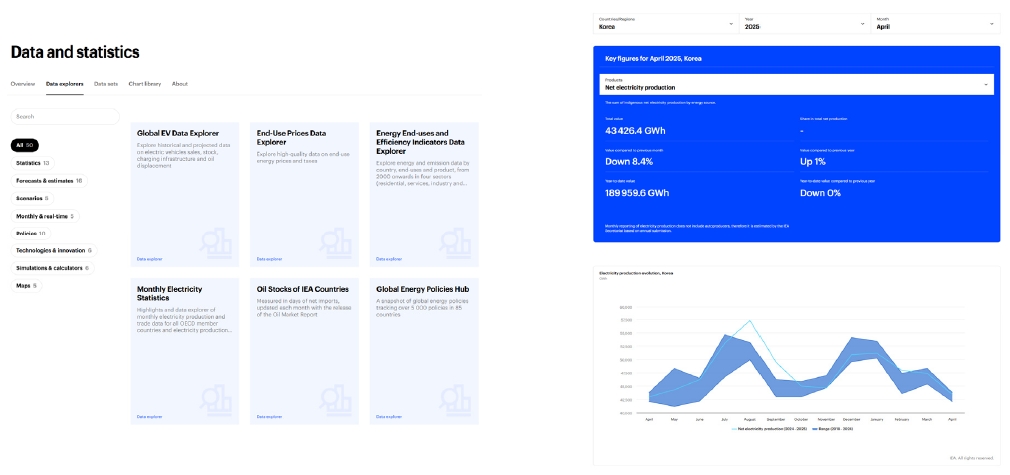Select the Forecasts & estimates filter chip
Screen dimensions: 1010x475
(x=49, y=181)
